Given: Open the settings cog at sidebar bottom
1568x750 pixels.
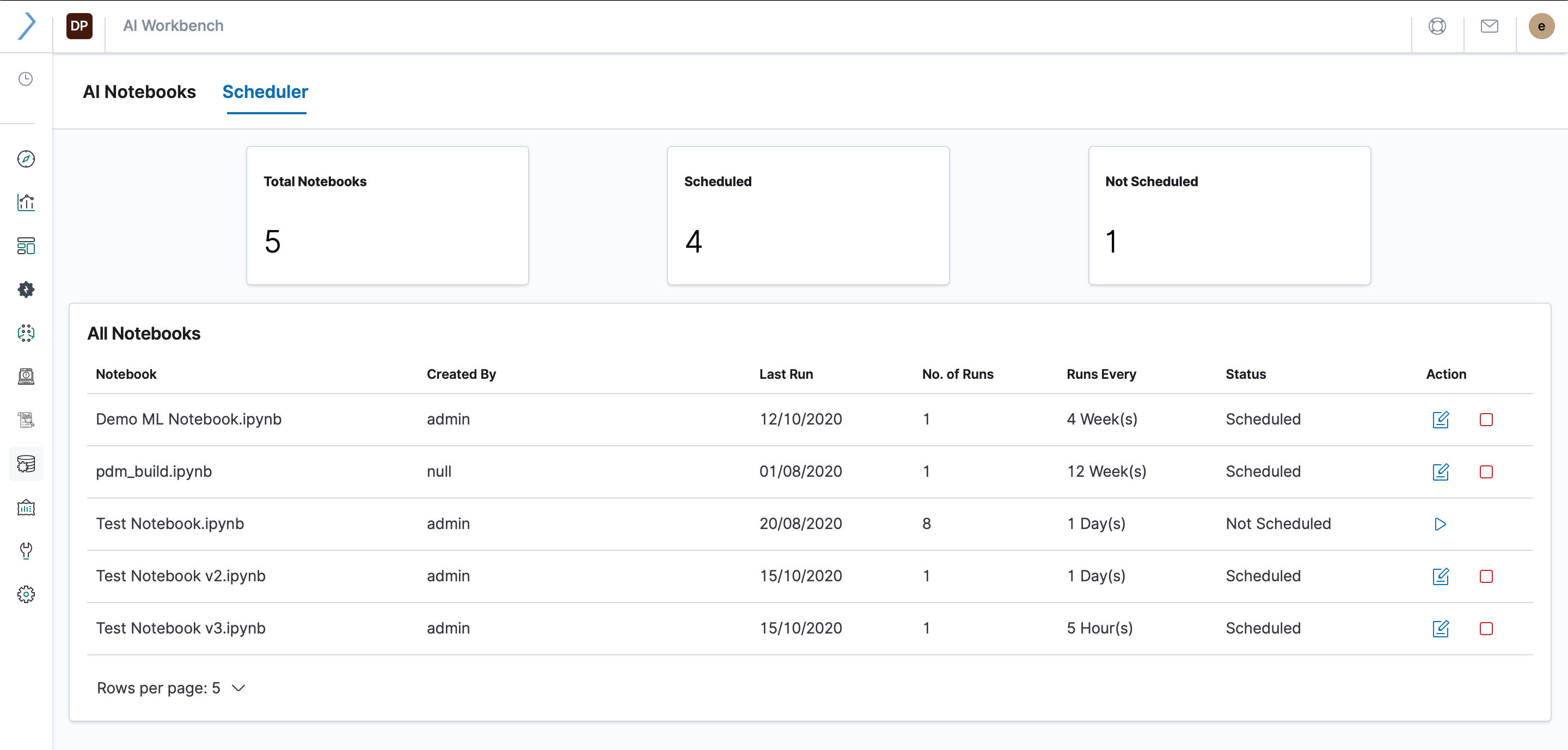Looking at the screenshot, I should click(x=26, y=594).
